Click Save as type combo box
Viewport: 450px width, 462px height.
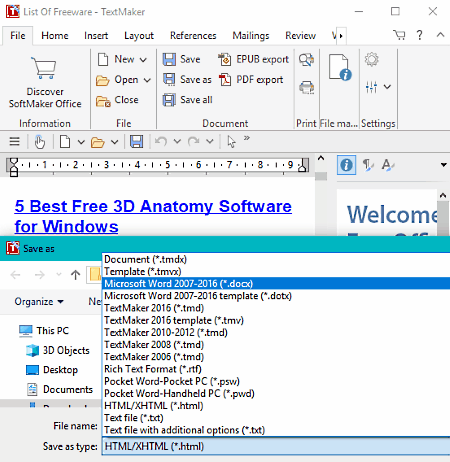(276, 447)
